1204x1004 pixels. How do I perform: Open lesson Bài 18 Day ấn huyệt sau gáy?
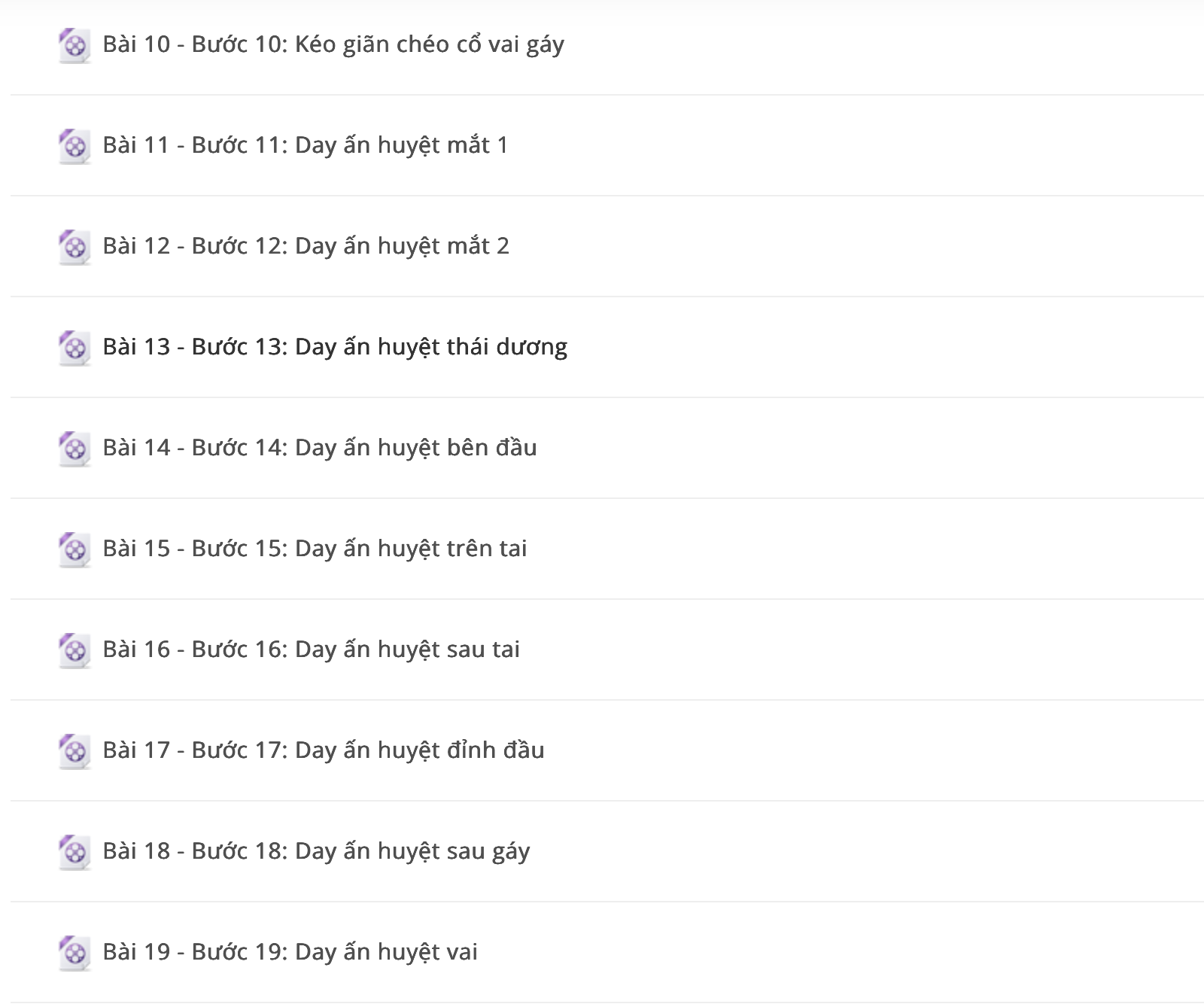tap(316, 852)
